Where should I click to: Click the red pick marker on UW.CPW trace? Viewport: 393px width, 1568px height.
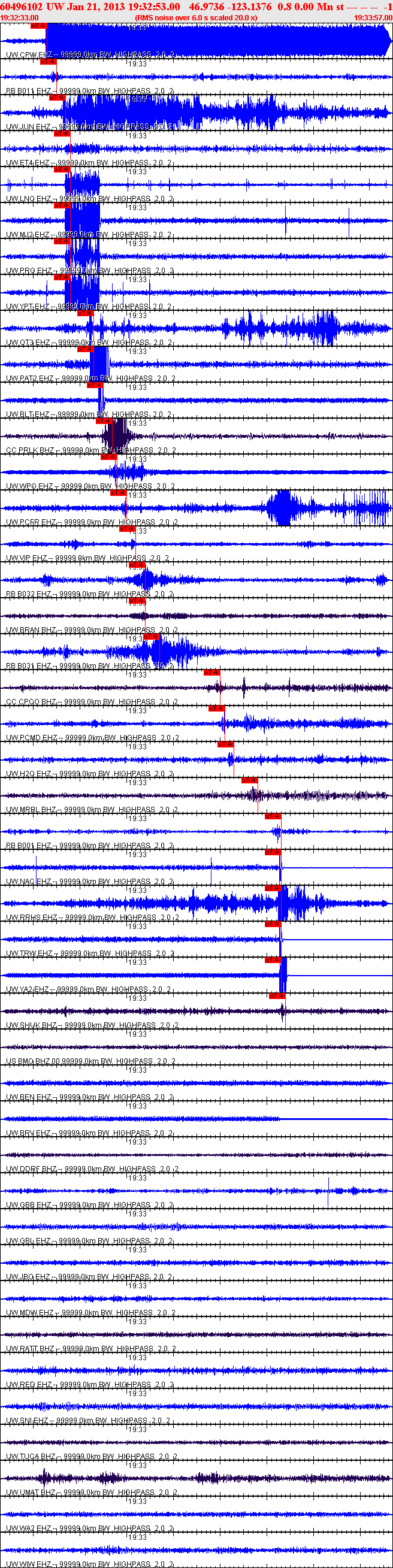coord(38,26)
